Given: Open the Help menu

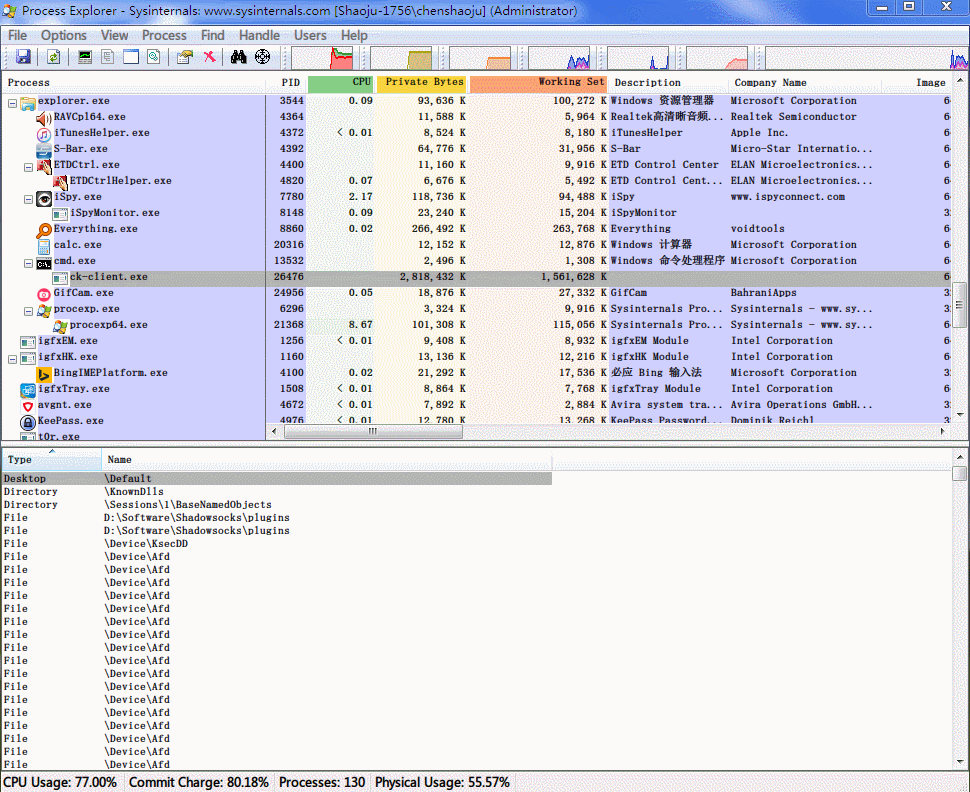Looking at the screenshot, I should click(354, 35).
